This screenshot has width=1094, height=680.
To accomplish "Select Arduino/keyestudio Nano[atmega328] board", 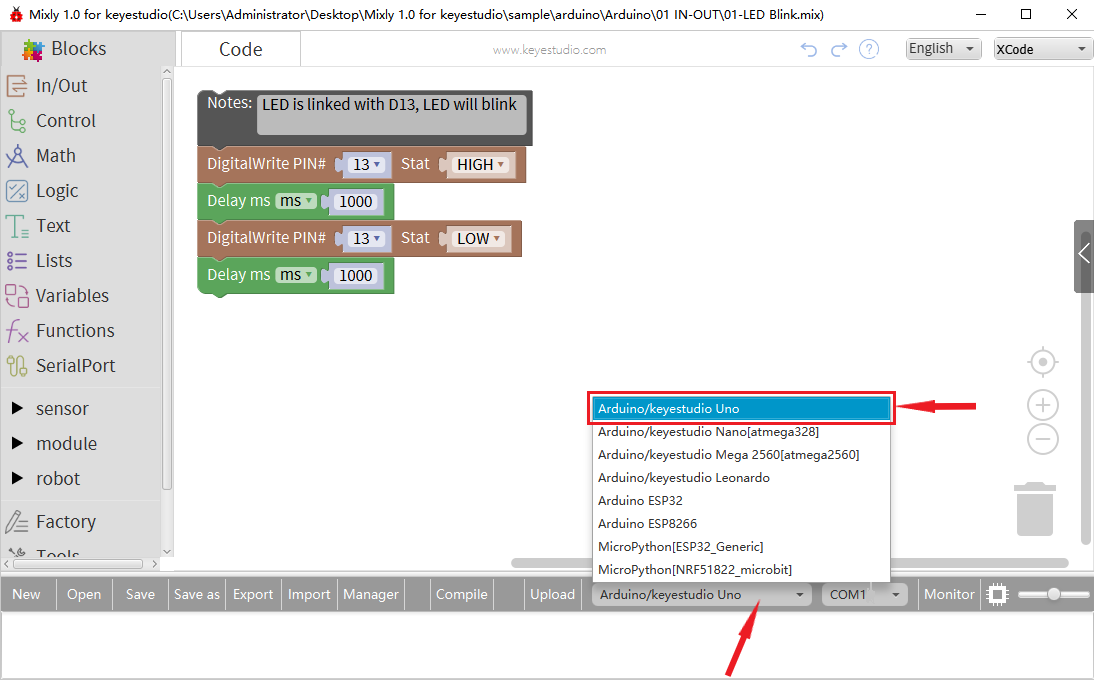I will (741, 432).
